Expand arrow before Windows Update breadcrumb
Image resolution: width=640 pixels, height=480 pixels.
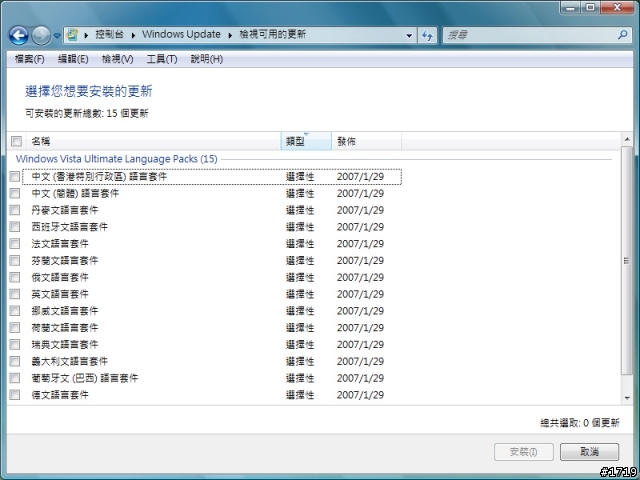(133, 35)
